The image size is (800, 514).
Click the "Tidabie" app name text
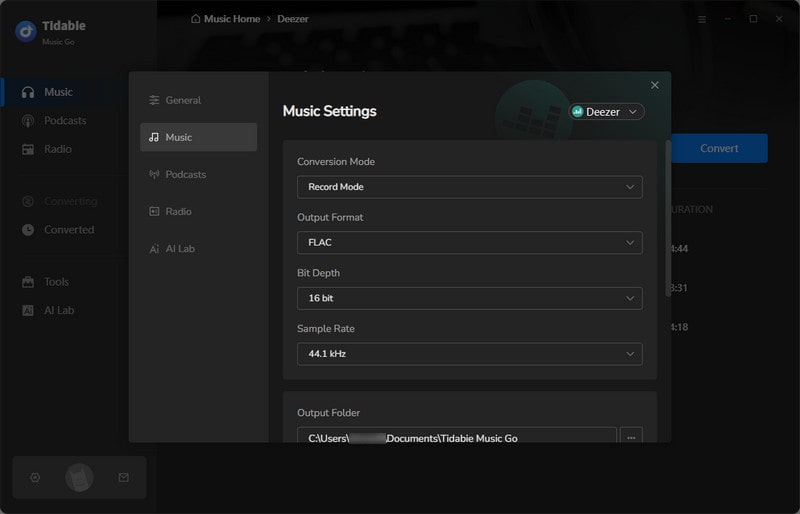tap(64, 26)
